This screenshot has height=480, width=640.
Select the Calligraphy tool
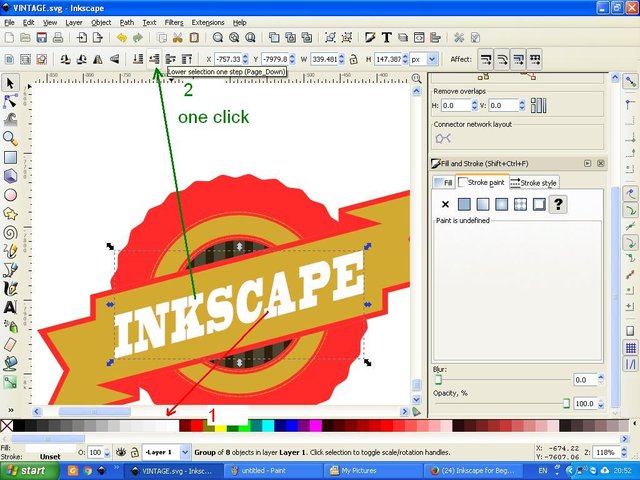click(x=10, y=288)
